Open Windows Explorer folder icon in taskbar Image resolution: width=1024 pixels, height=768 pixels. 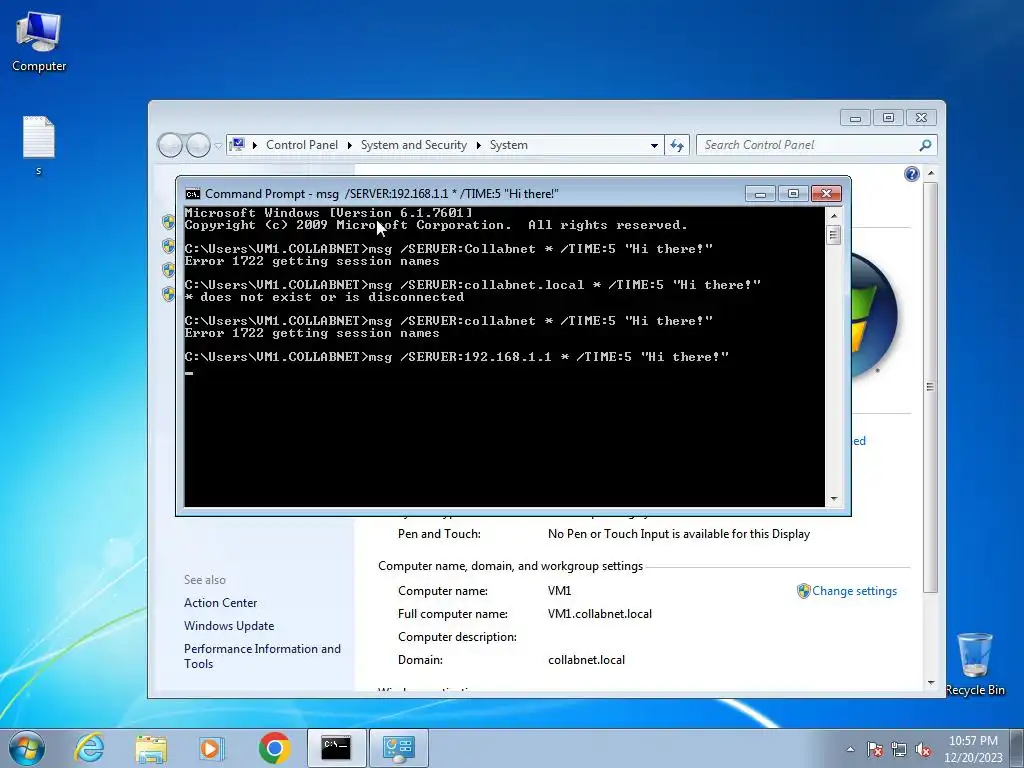coord(151,748)
